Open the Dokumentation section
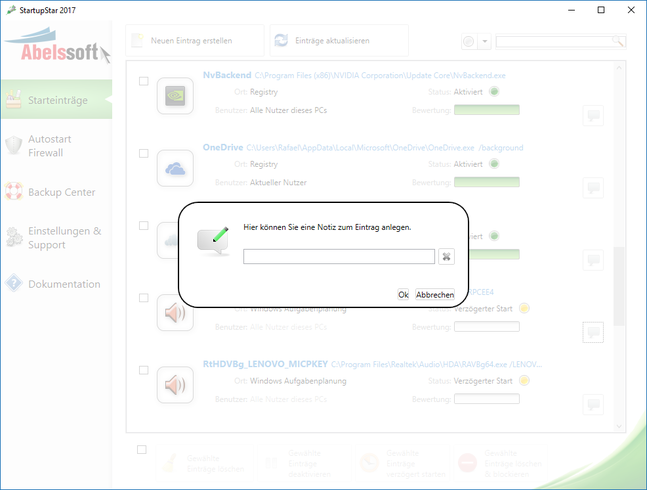647x490 pixels. pos(57,284)
